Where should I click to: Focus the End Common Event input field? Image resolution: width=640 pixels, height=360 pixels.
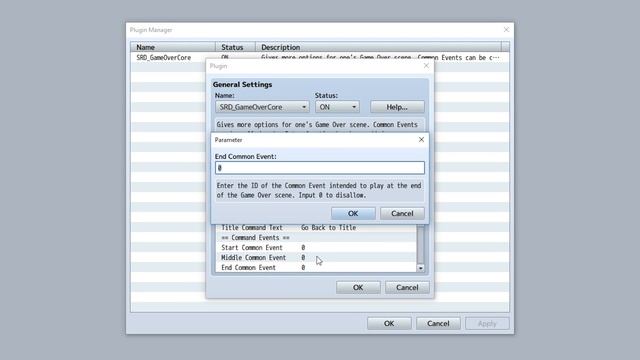click(x=320, y=168)
